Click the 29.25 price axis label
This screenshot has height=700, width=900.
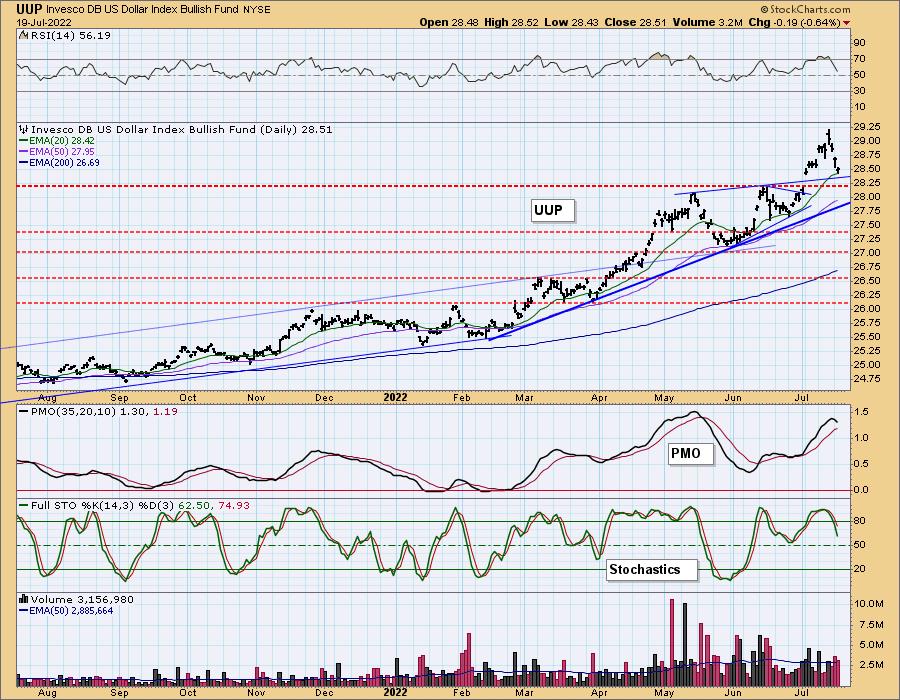(867, 127)
